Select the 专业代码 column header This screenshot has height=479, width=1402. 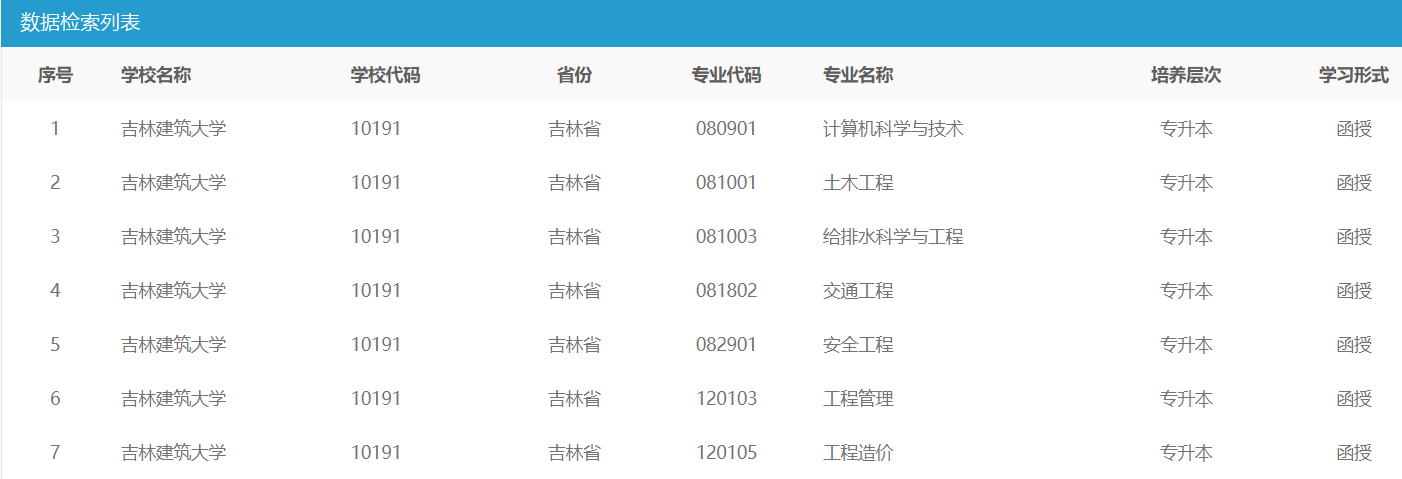726,75
